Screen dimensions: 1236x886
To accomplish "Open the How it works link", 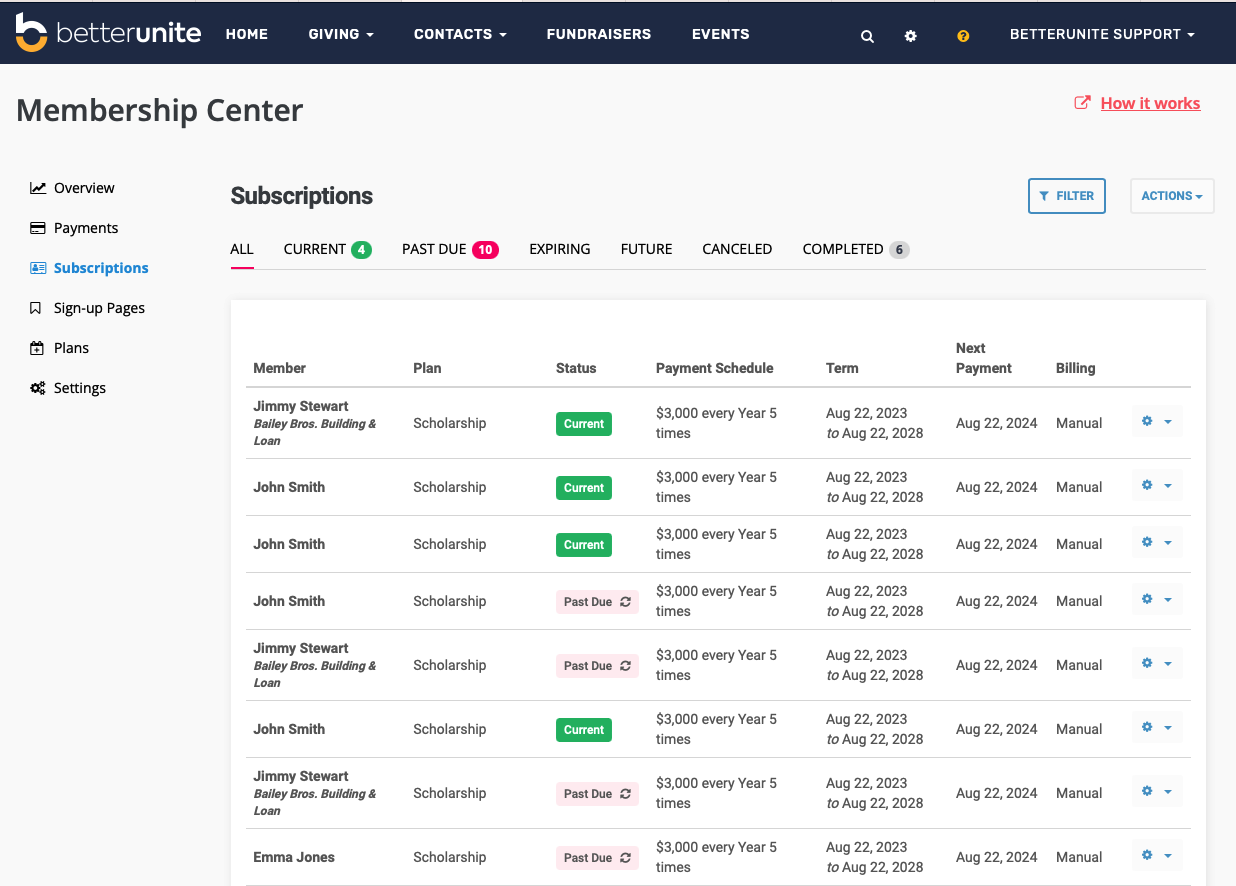I will click(1150, 102).
